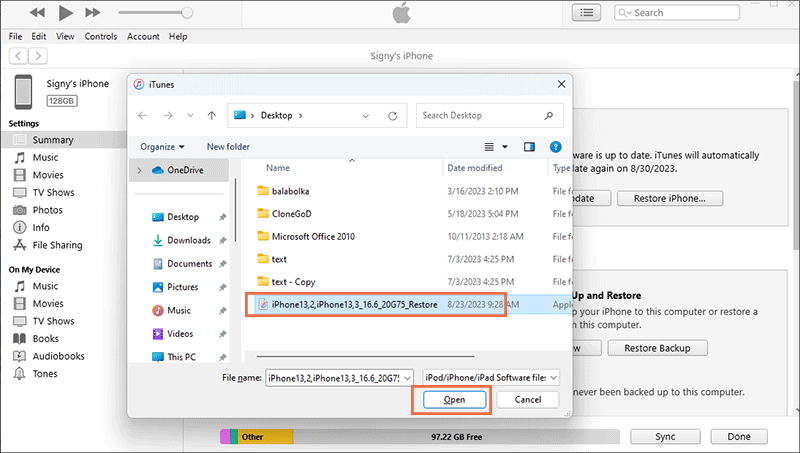
Task: Click the dialog forward arrow
Action: tap(168, 116)
